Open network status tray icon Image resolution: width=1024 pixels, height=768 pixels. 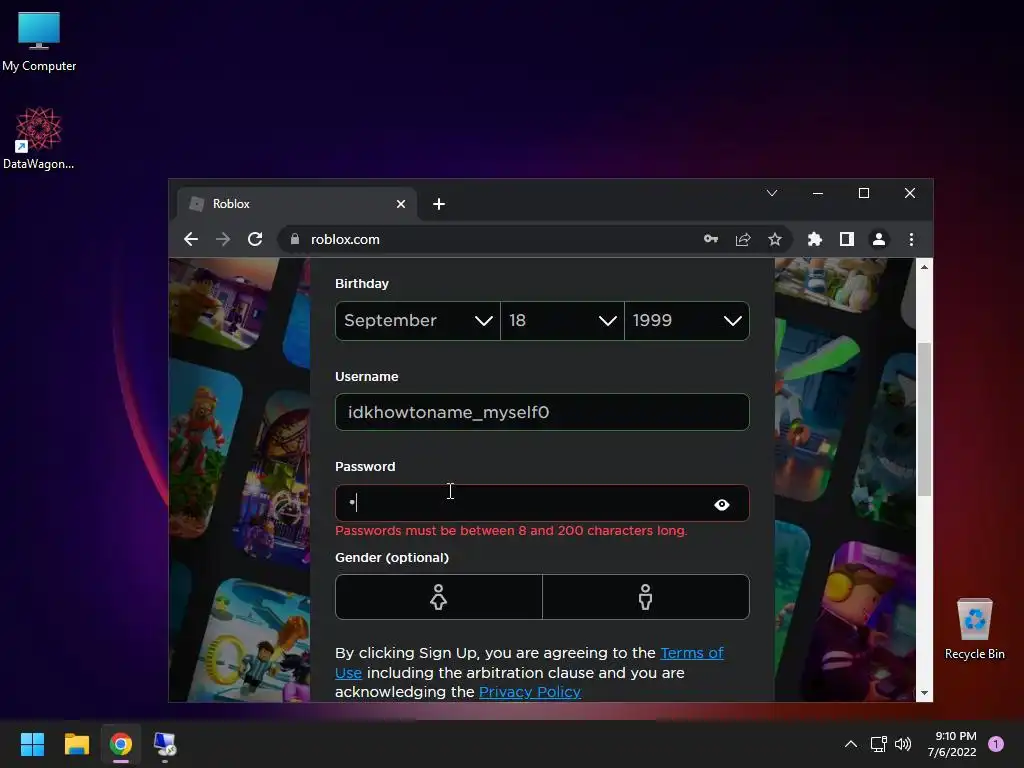[878, 744]
